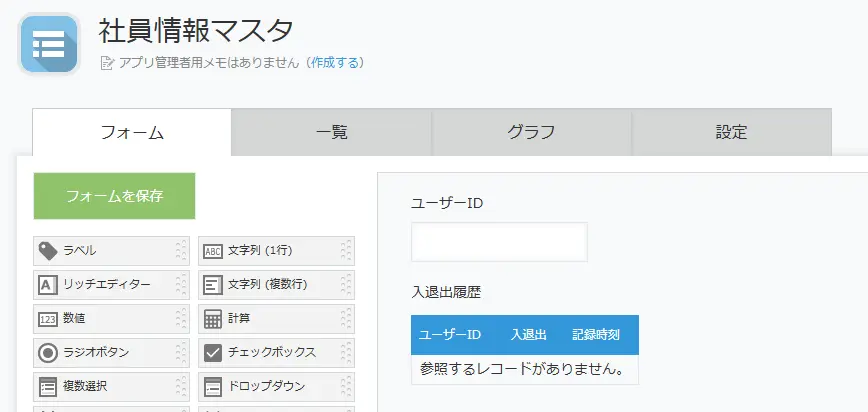The height and width of the screenshot is (412, 868).
Task: Click the ユーザーID input field
Action: click(x=499, y=242)
